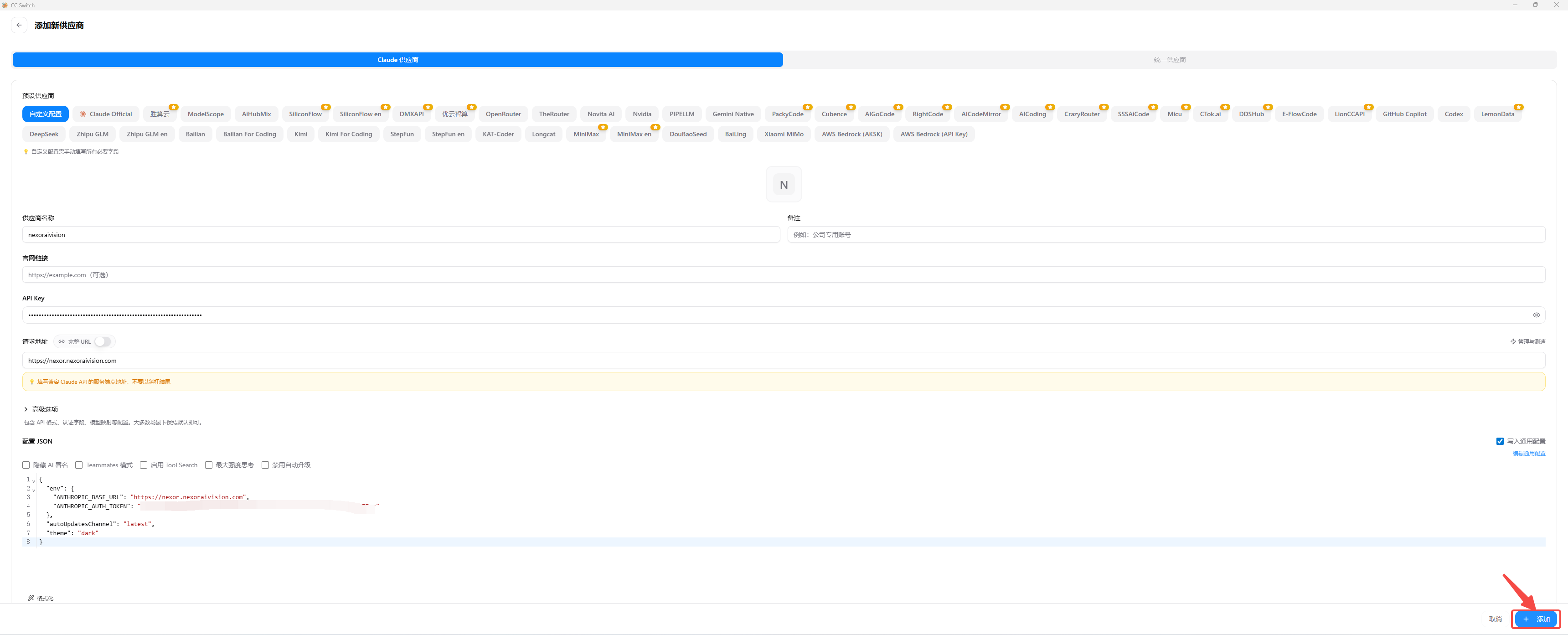Click the 取消 cancel button
This screenshot has width=1568, height=635.
1495,619
